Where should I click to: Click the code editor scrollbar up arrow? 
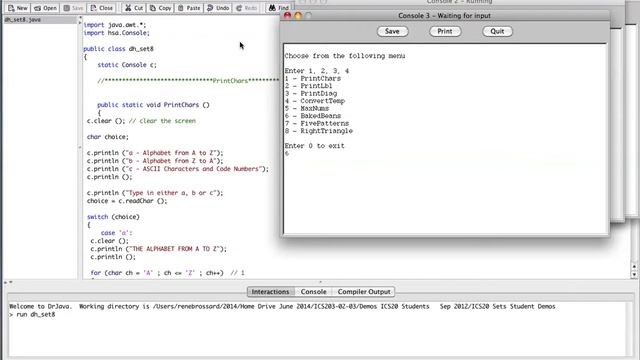tap(634, 267)
